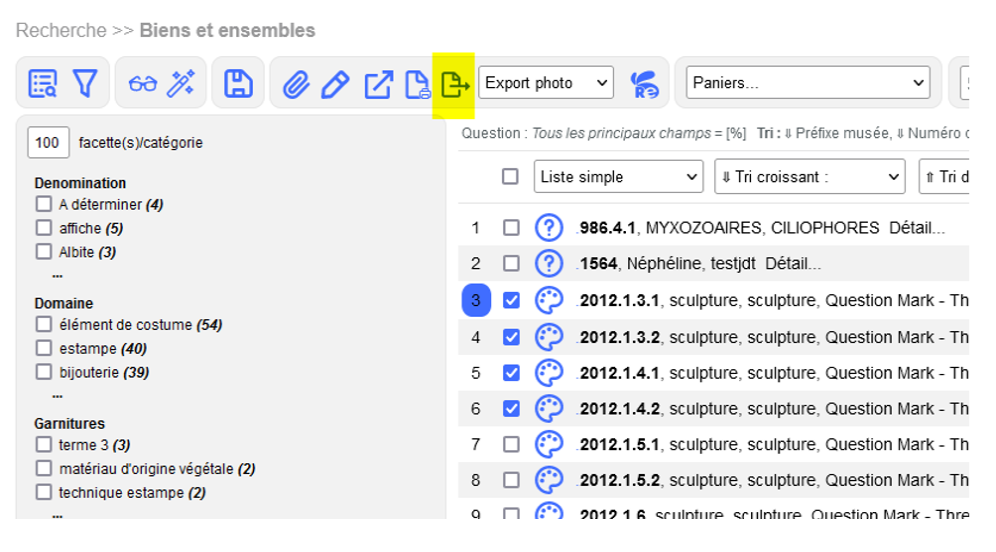Click the glasses view icon
996x552 pixels.
pos(142,84)
